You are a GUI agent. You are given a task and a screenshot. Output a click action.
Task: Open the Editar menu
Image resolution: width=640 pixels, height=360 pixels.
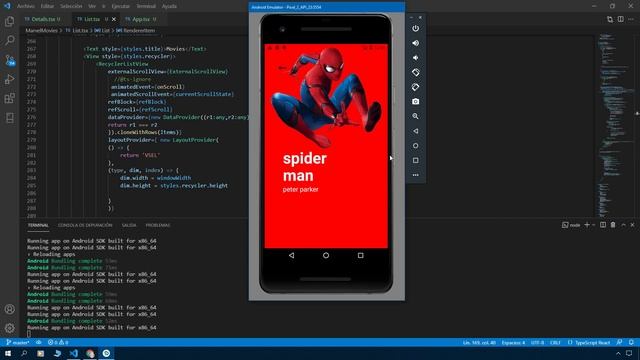pos(47,6)
